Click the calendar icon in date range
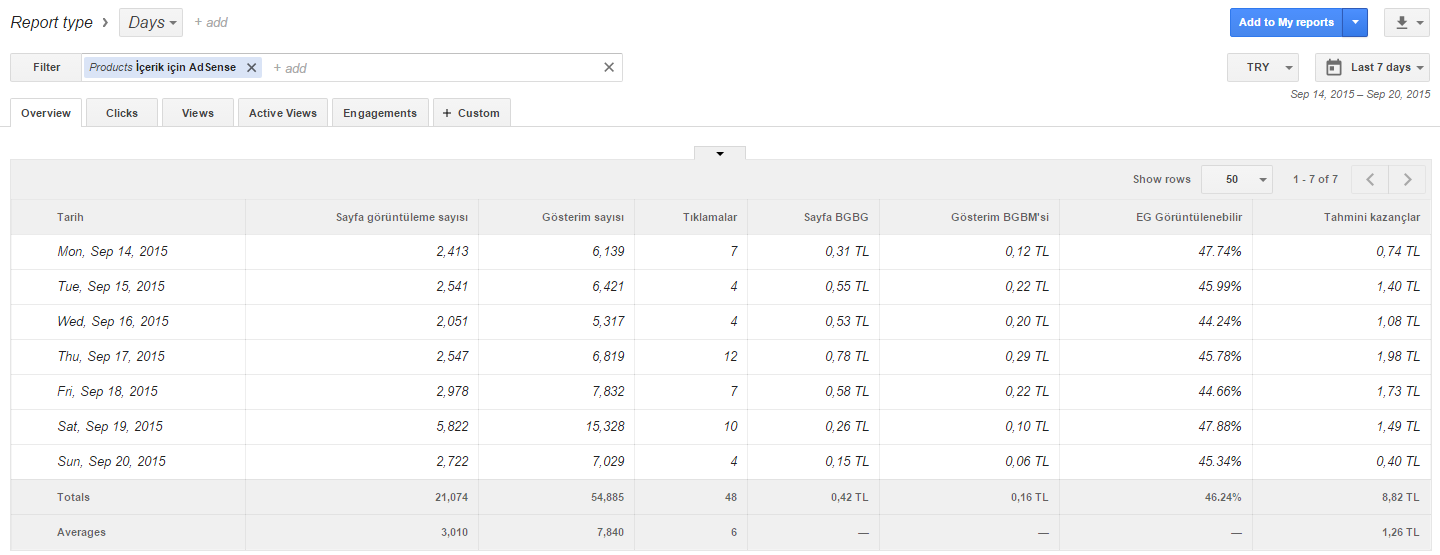The image size is (1440, 555). point(1333,67)
